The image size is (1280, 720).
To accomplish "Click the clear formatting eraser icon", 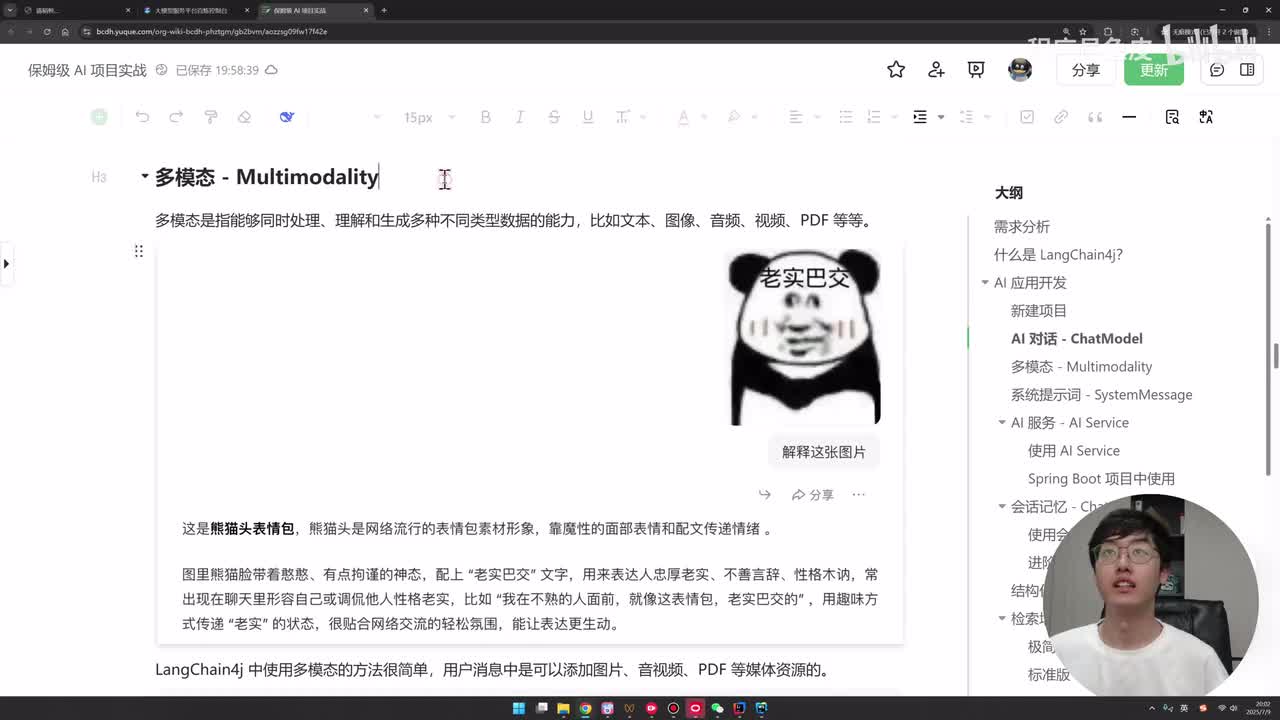I will pos(244,117).
